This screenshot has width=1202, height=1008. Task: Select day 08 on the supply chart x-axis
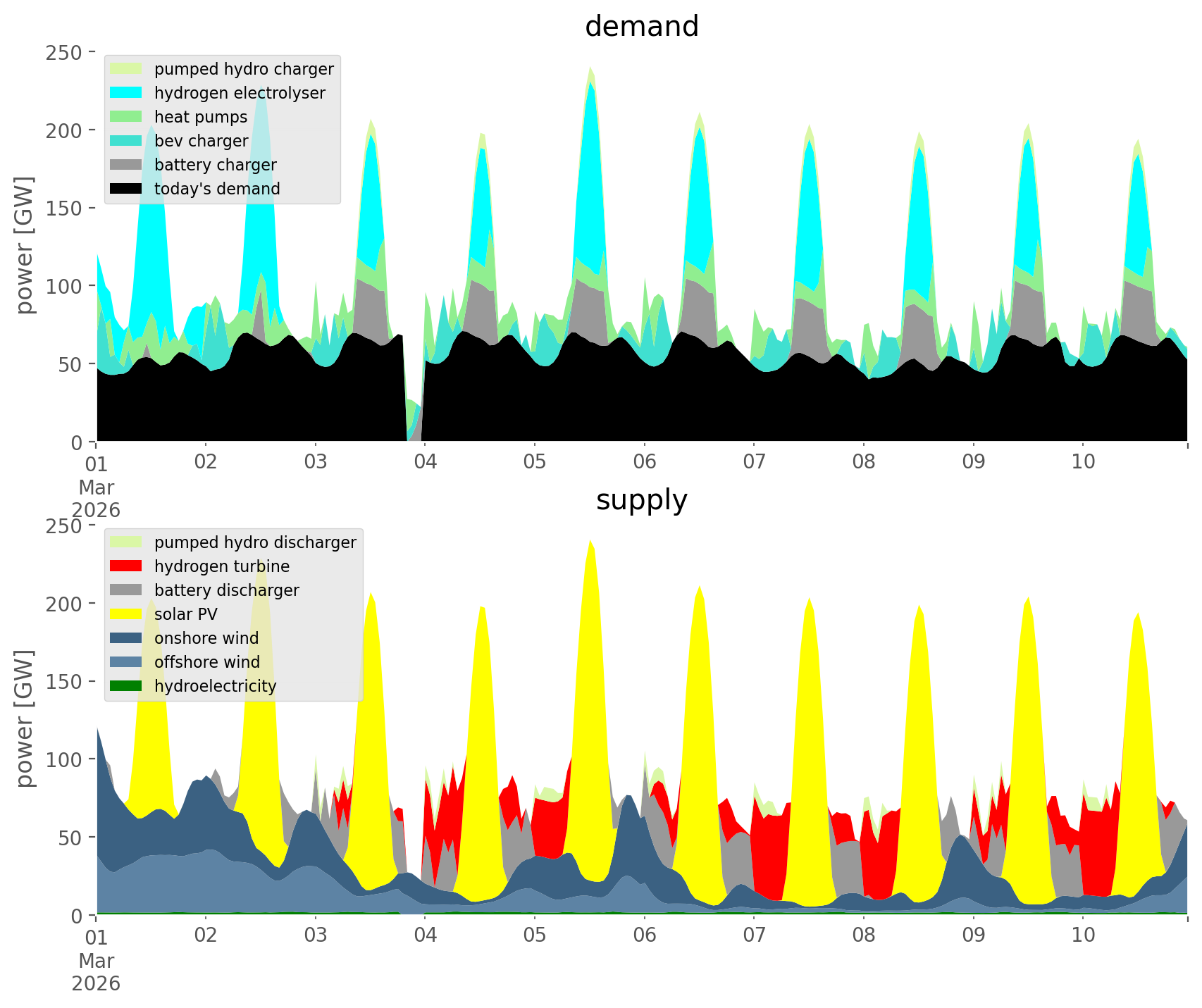[x=863, y=936]
